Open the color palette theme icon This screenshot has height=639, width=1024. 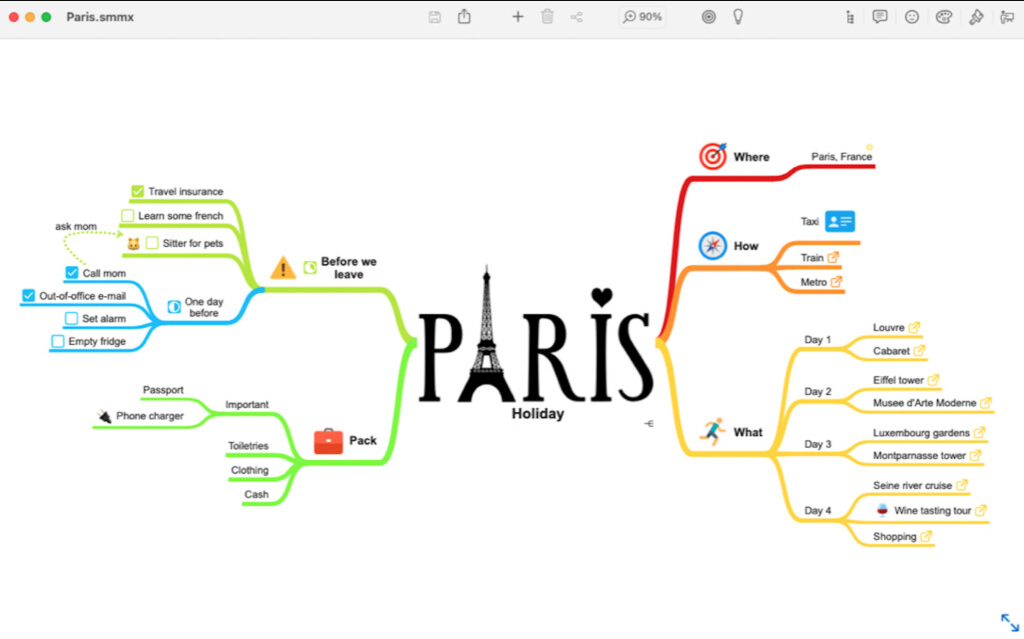click(x=943, y=17)
